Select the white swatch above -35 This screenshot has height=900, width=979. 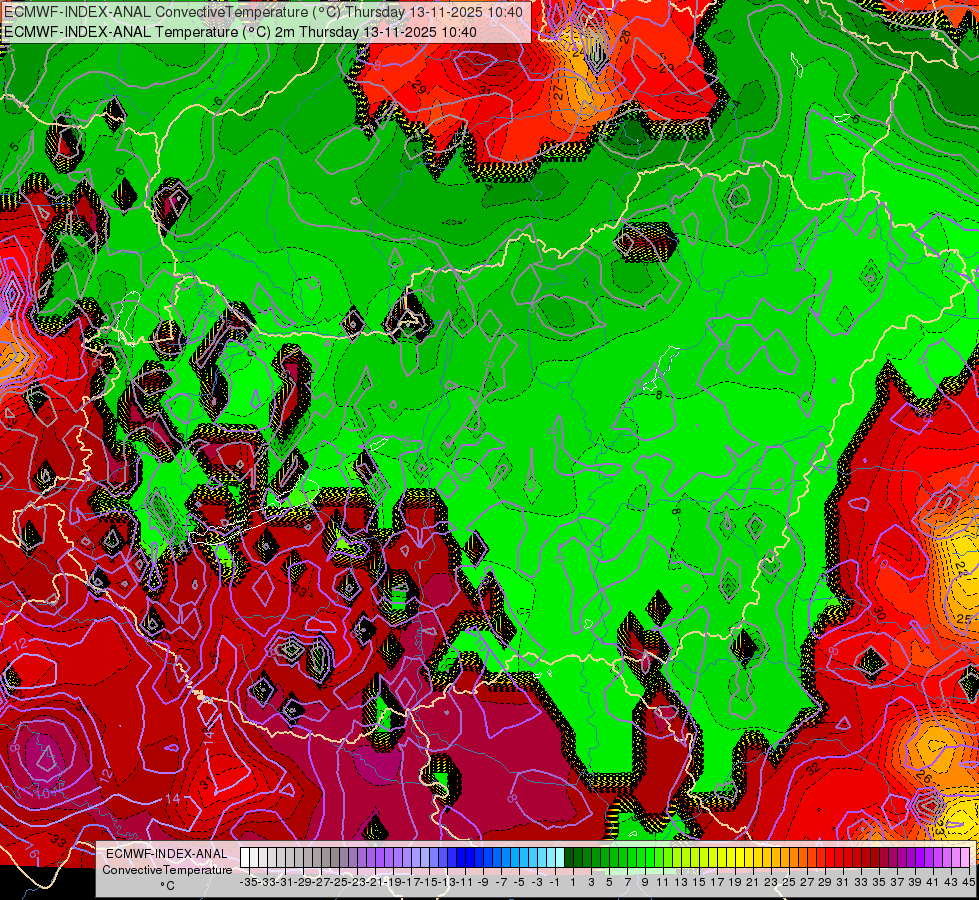245,858
